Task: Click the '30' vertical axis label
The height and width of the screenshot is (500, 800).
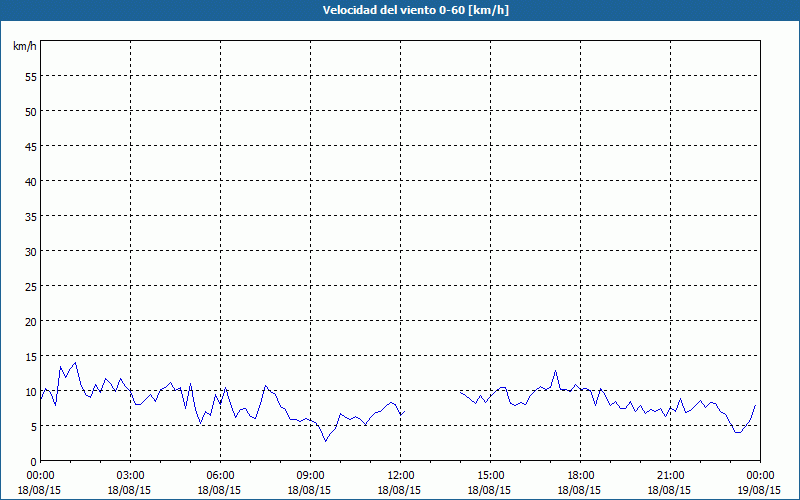Action: point(30,252)
